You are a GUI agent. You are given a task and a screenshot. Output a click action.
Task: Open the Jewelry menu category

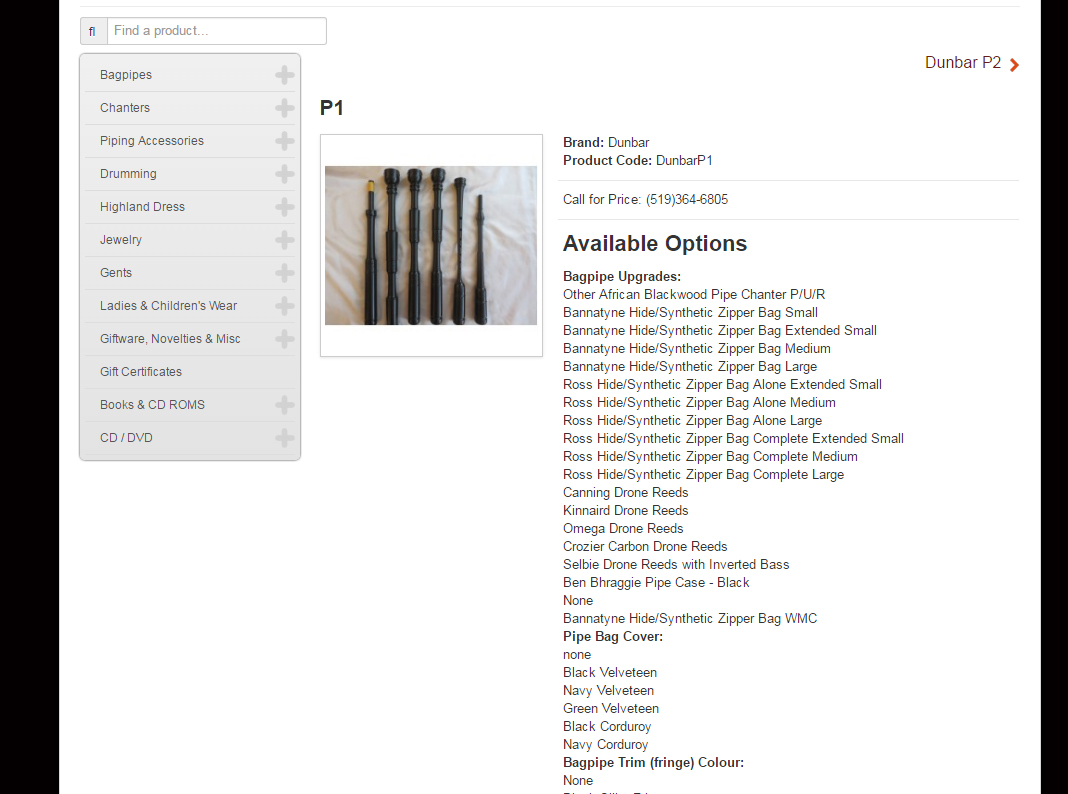[121, 240]
